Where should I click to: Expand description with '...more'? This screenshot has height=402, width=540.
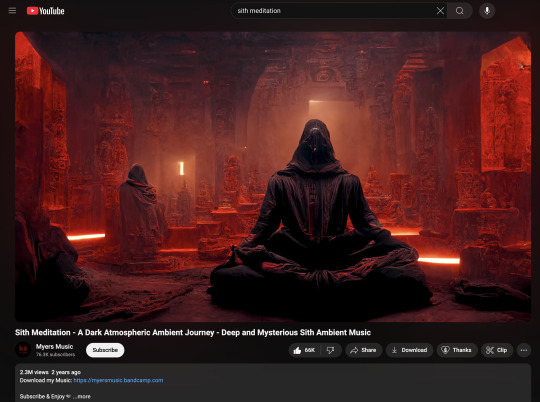pyautogui.click(x=82, y=396)
